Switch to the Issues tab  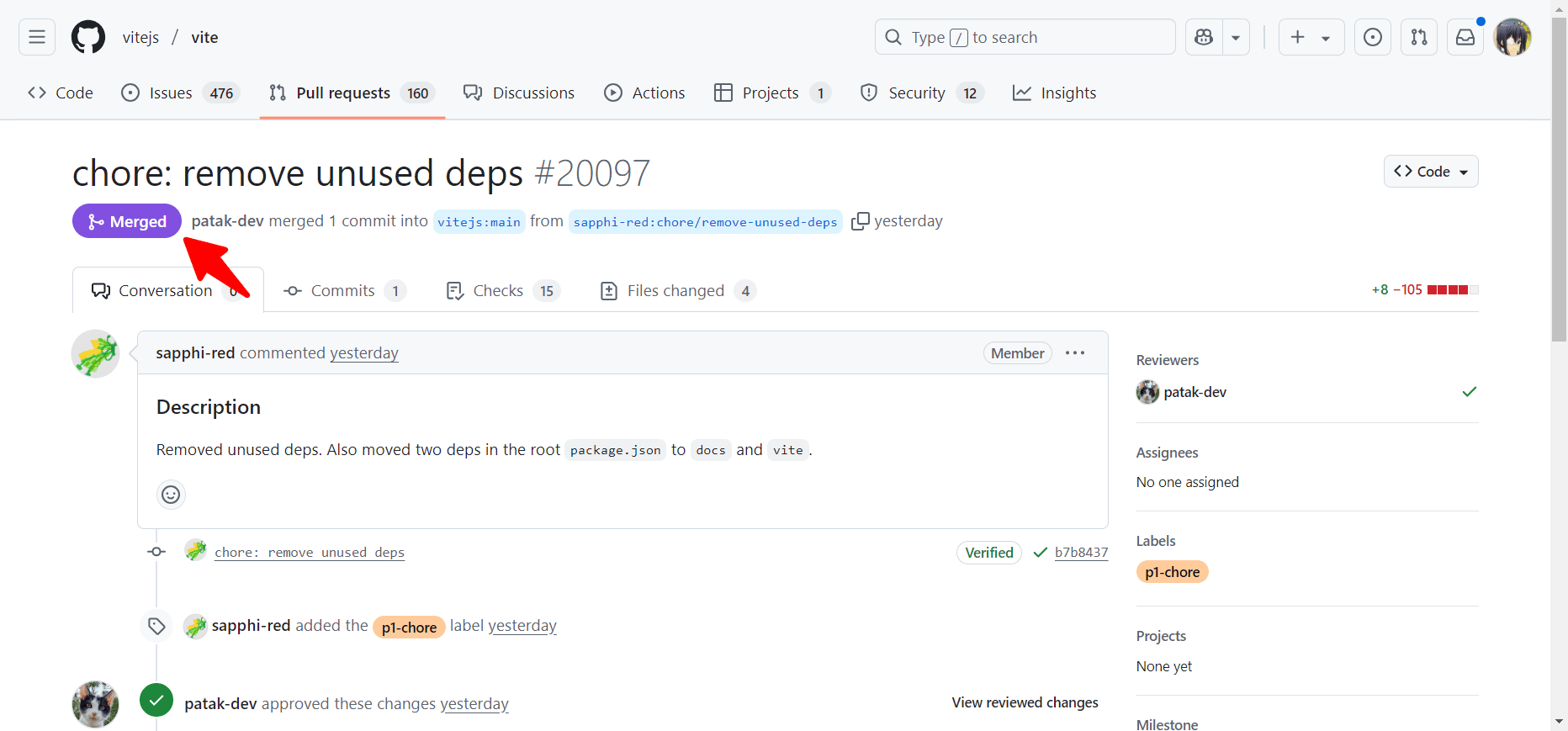pos(180,93)
